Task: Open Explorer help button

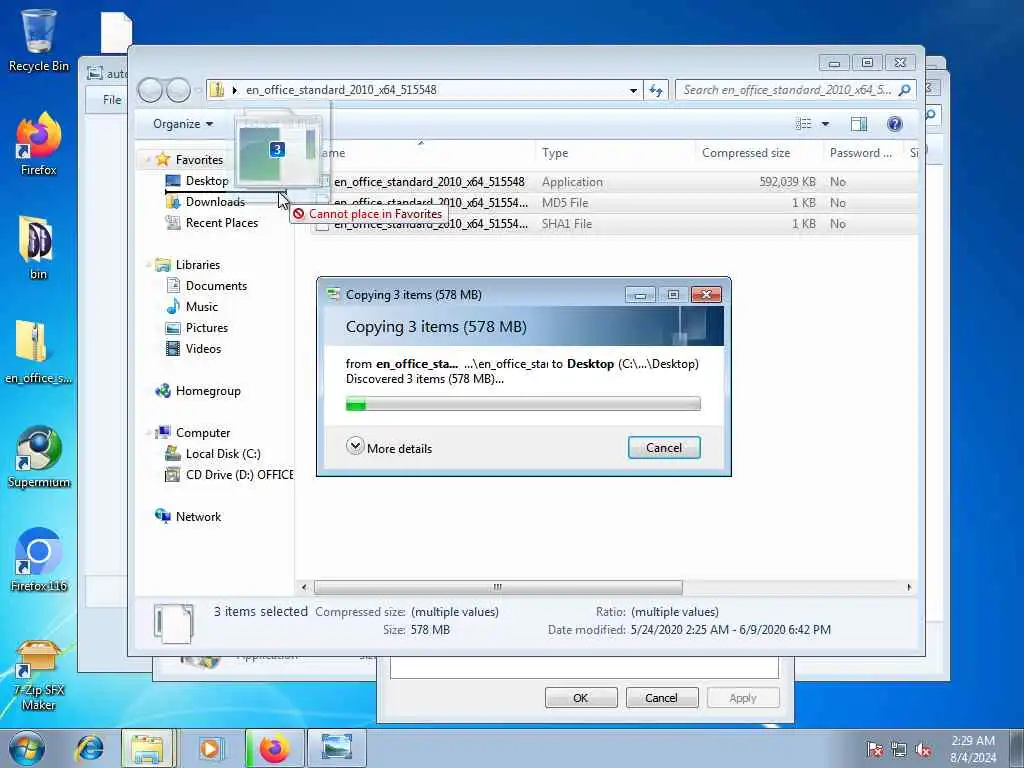Action: click(x=895, y=124)
